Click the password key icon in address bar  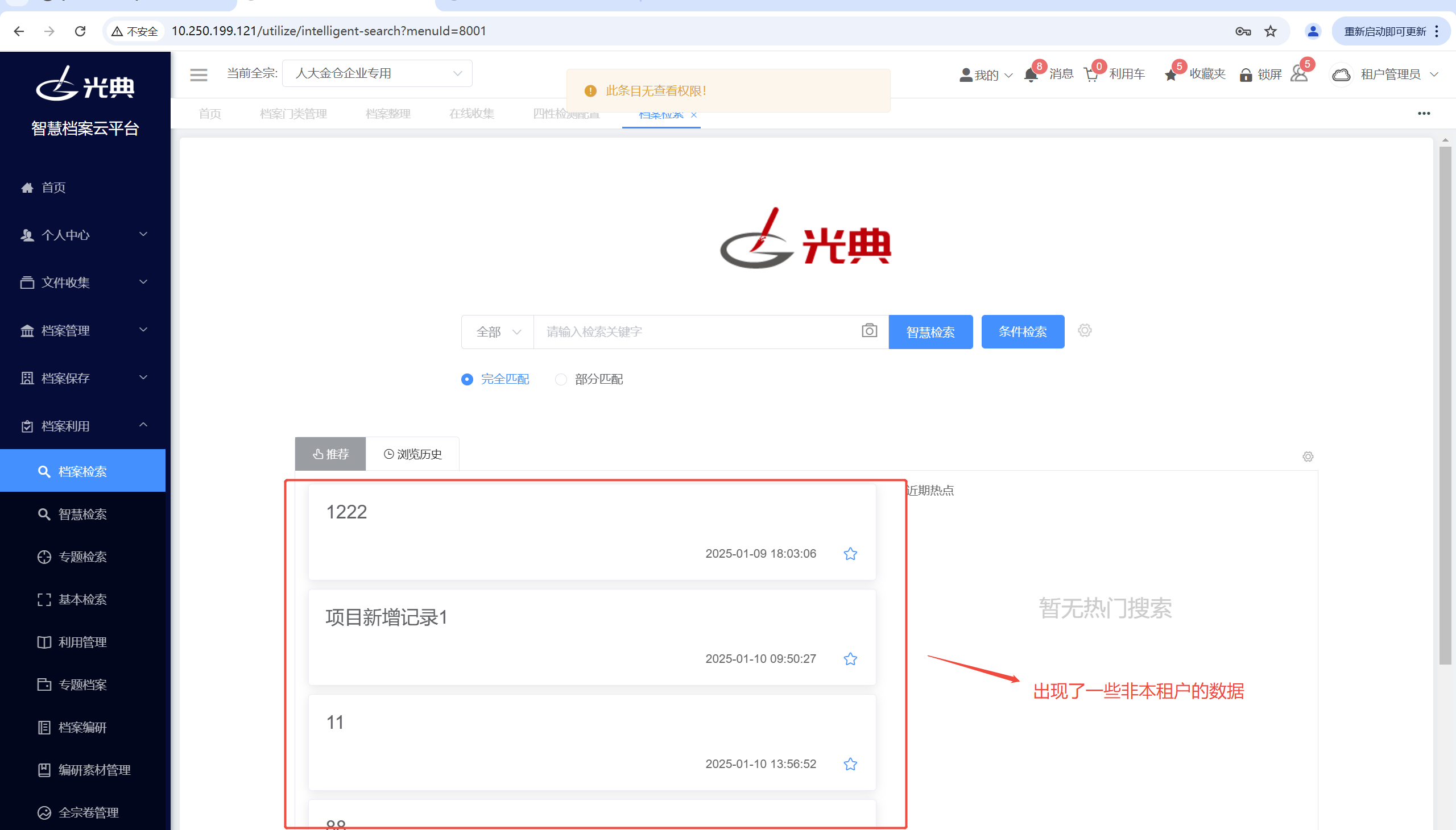pos(1243,31)
